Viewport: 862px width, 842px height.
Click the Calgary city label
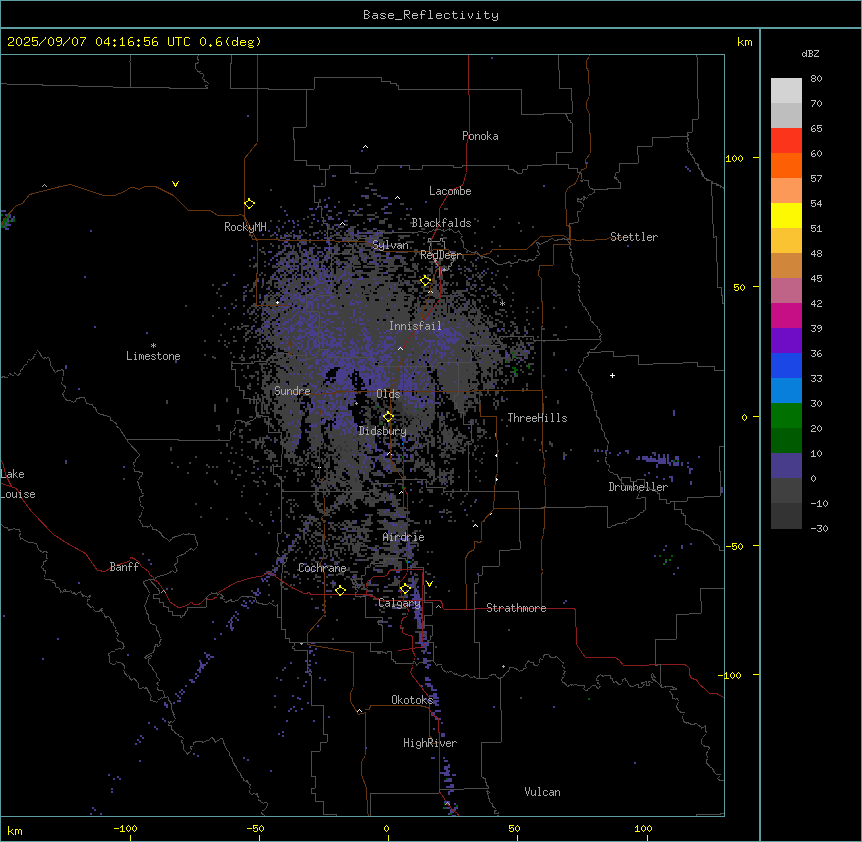click(399, 603)
